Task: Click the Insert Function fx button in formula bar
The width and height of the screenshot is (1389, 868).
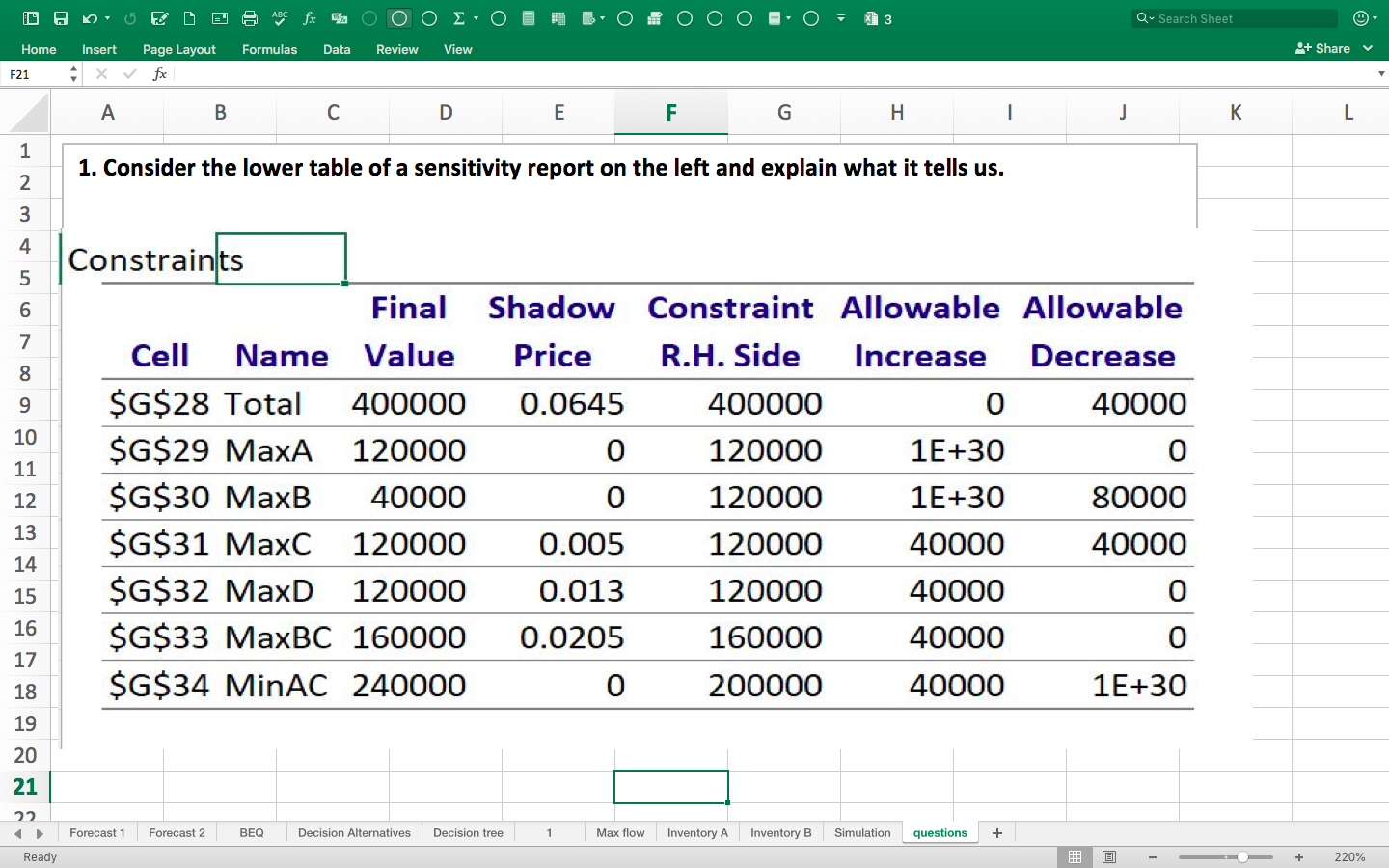Action: [x=160, y=74]
